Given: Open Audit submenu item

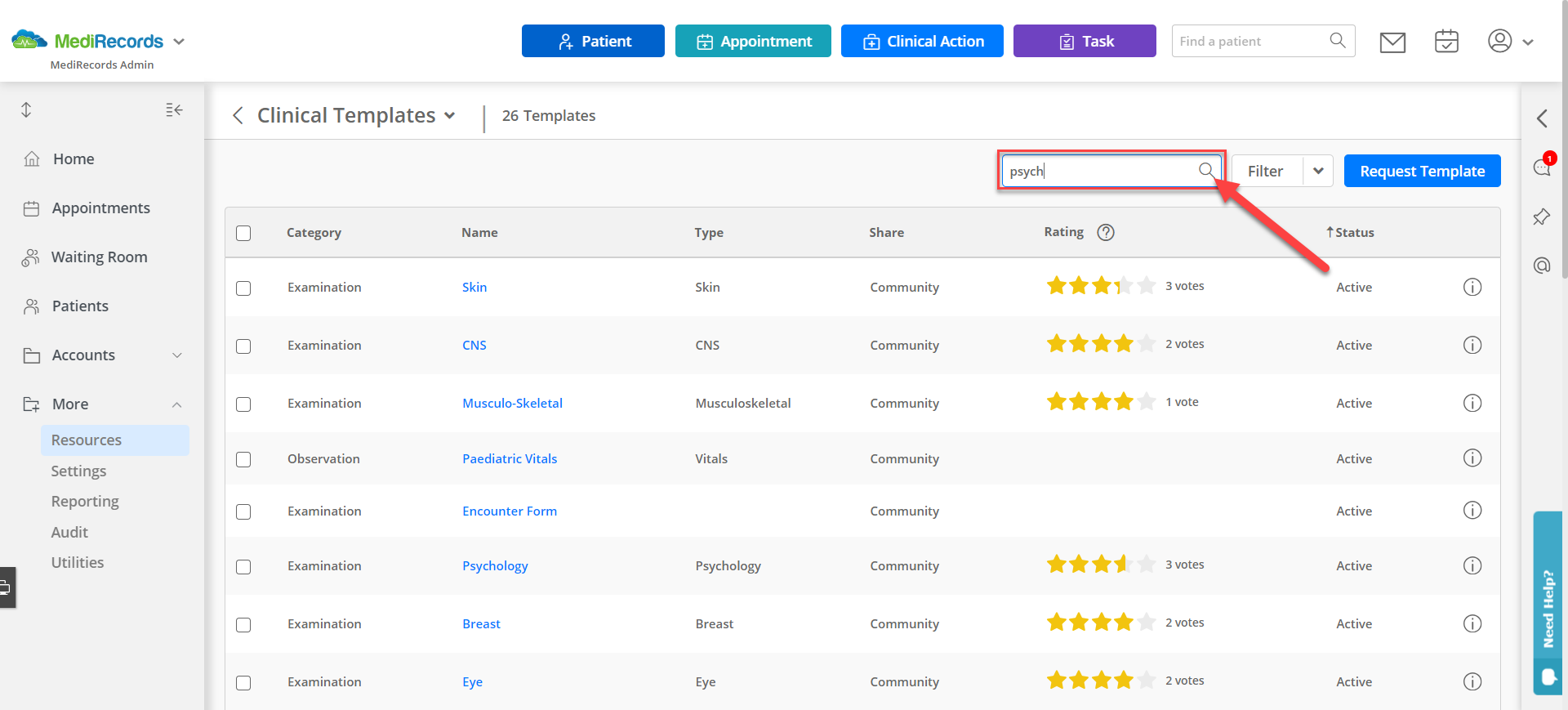Looking at the screenshot, I should tap(69, 532).
